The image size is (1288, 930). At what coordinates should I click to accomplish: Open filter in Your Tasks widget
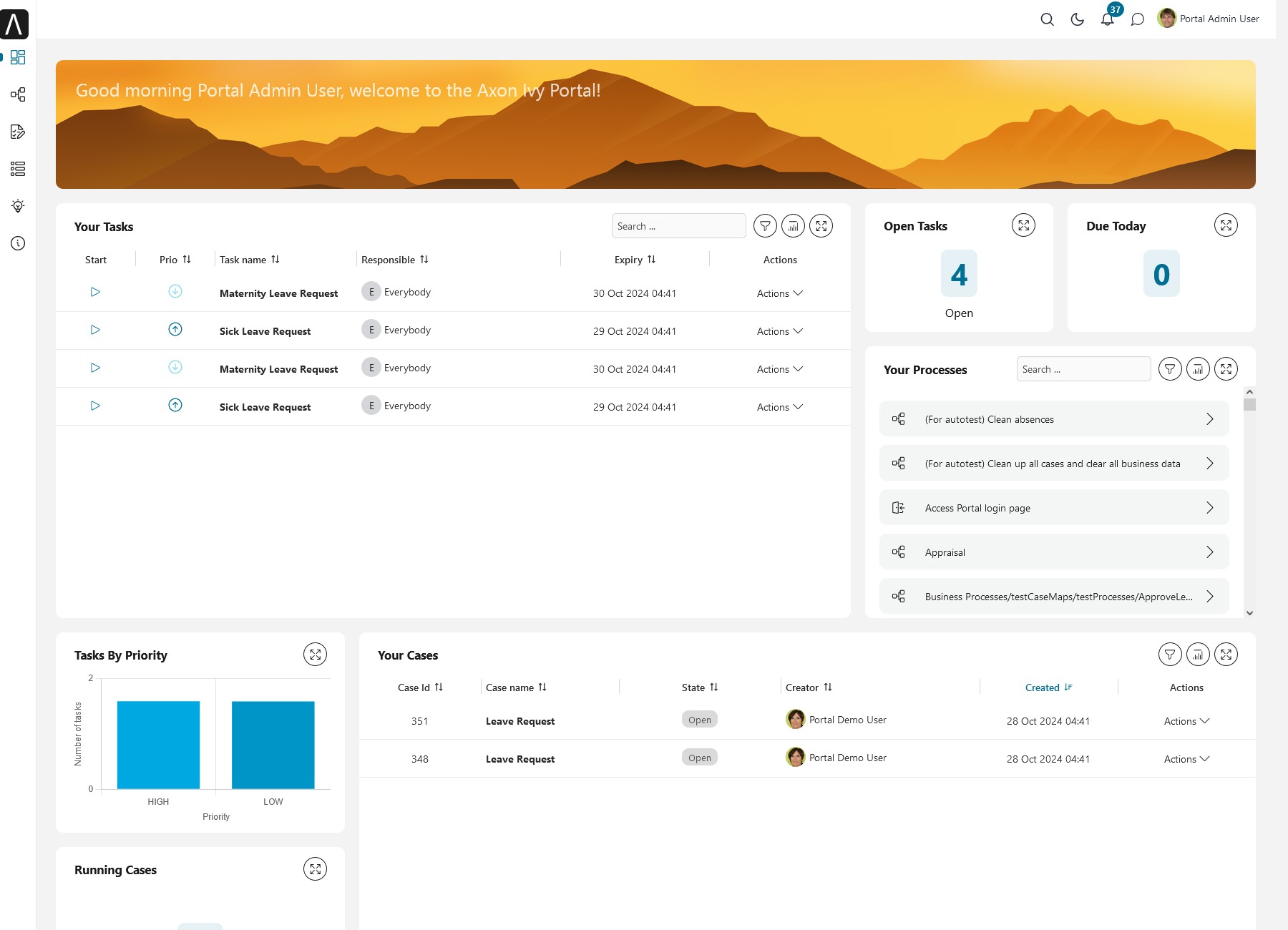[765, 226]
